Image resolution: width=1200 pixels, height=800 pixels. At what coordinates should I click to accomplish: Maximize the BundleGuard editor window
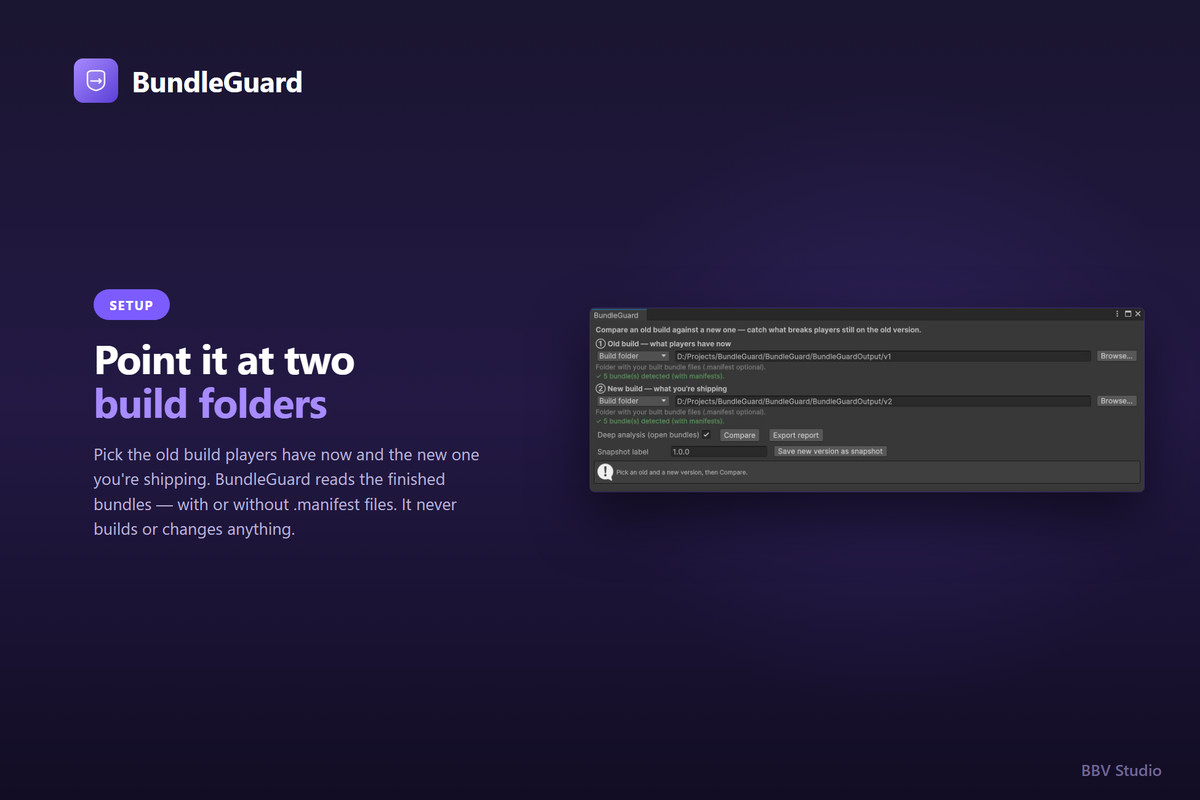pyautogui.click(x=1128, y=314)
